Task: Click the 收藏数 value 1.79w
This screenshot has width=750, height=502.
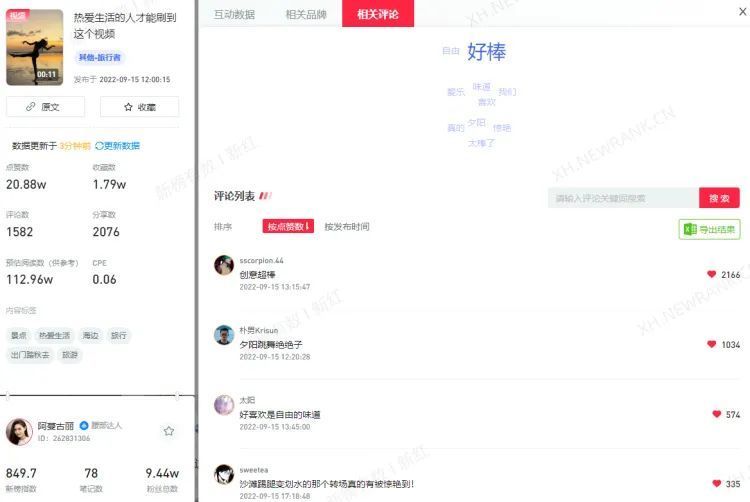Action: click(110, 185)
